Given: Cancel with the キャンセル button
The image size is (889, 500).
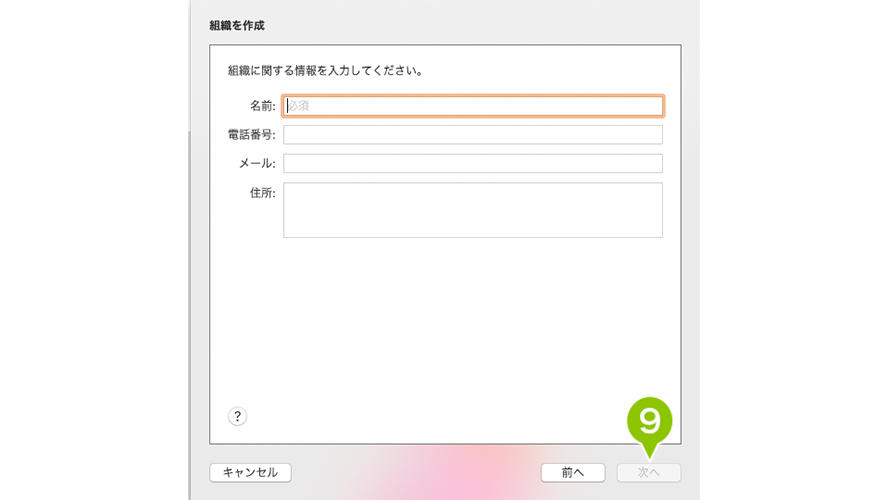Looking at the screenshot, I should [x=250, y=472].
